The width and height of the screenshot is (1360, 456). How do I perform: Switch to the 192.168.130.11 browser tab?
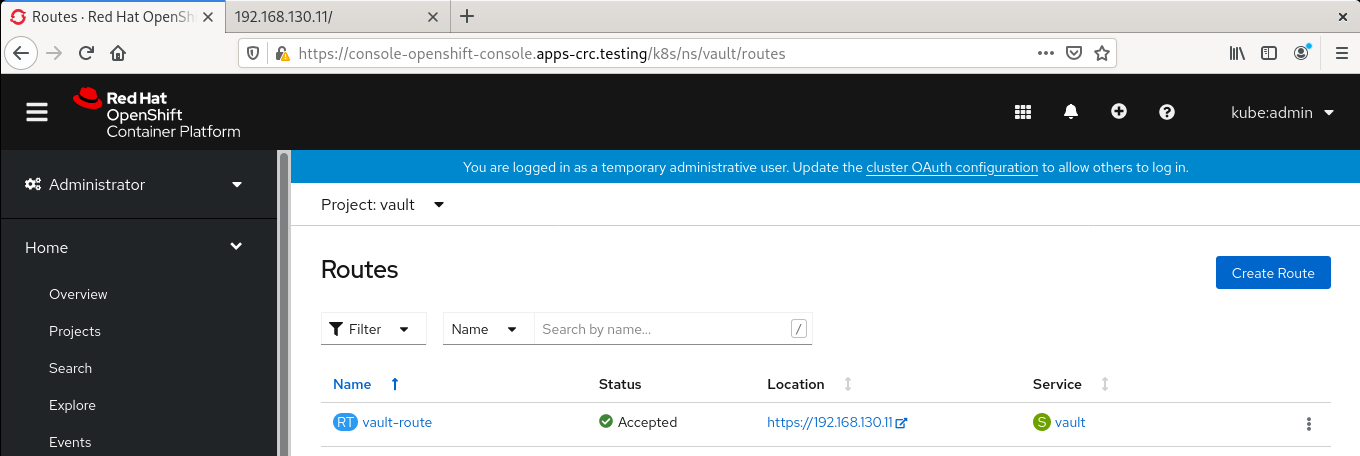[x=330, y=17]
